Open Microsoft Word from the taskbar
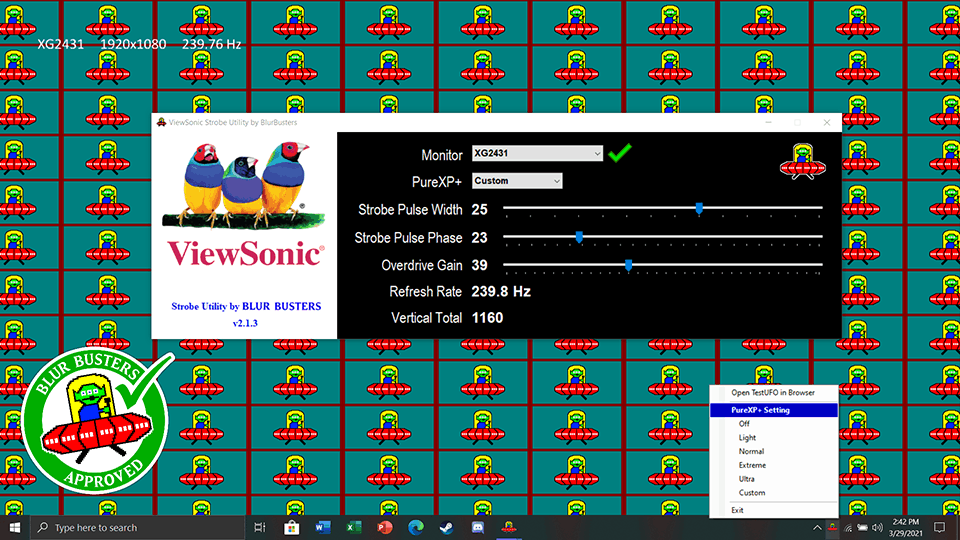The image size is (960, 540). [x=322, y=527]
